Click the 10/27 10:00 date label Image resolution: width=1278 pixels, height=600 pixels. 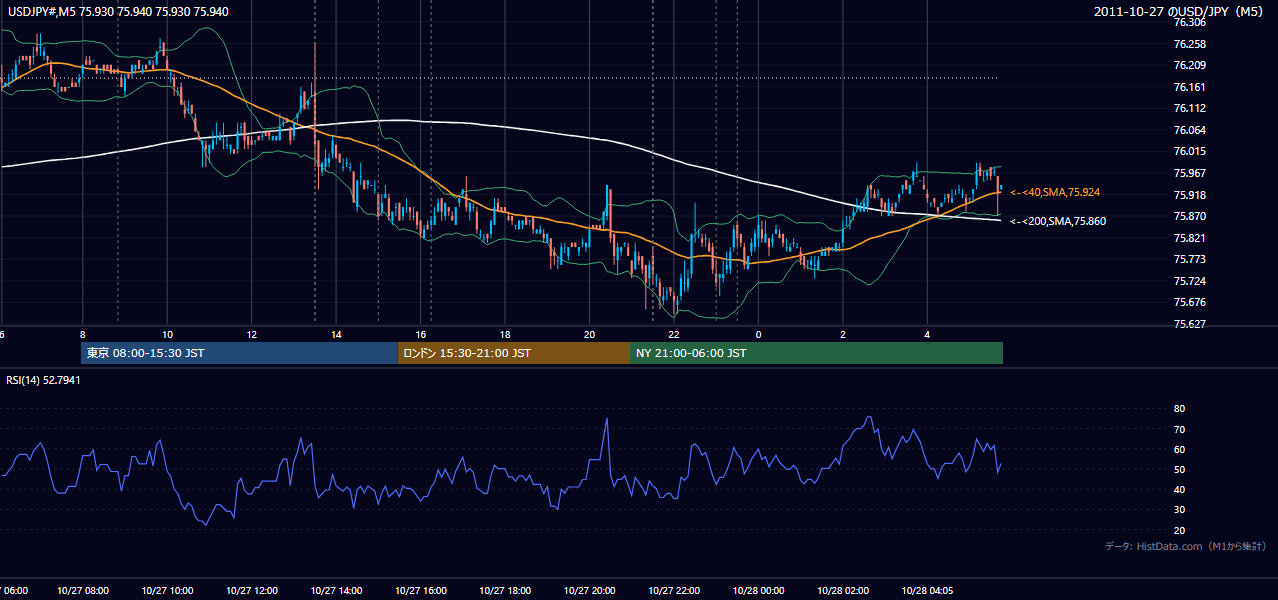tap(166, 590)
